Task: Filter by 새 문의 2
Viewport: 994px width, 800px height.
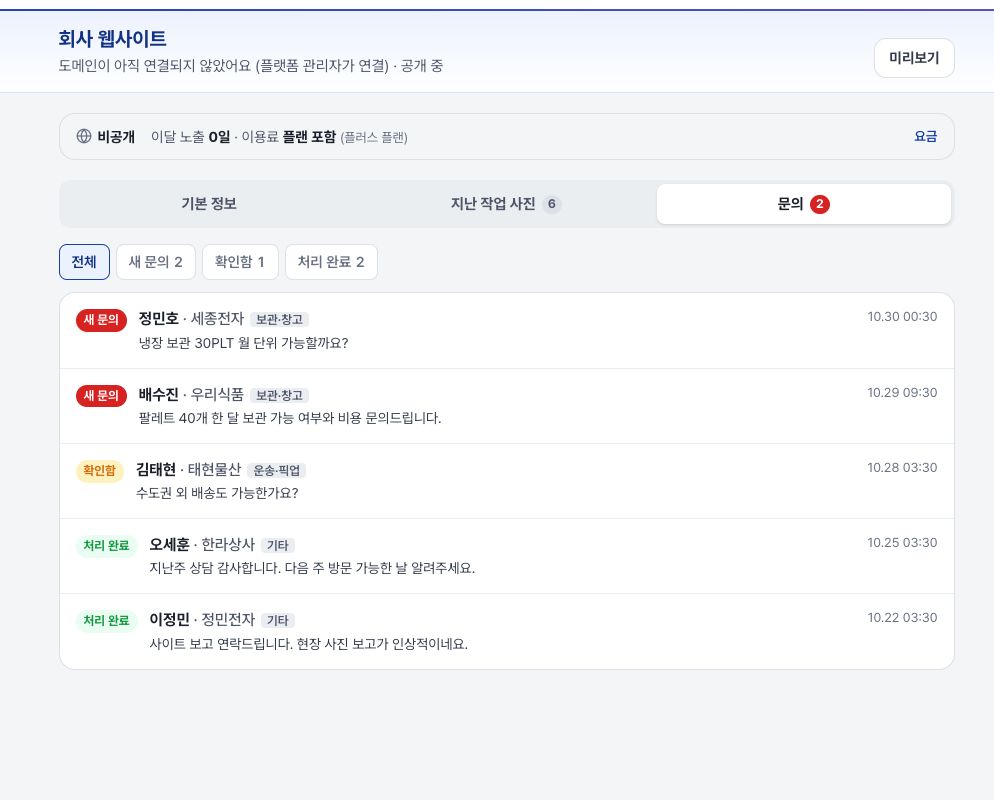Action: pyautogui.click(x=155, y=262)
